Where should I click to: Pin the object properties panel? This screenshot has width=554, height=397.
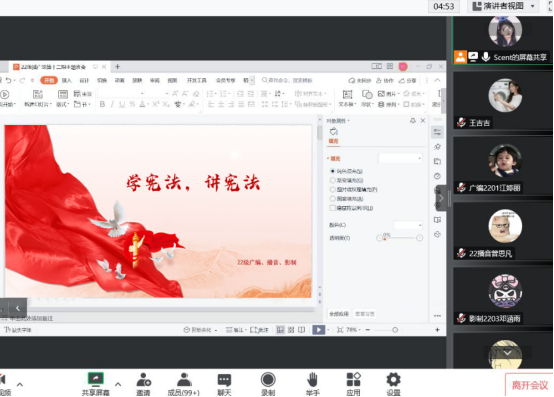click(413, 121)
